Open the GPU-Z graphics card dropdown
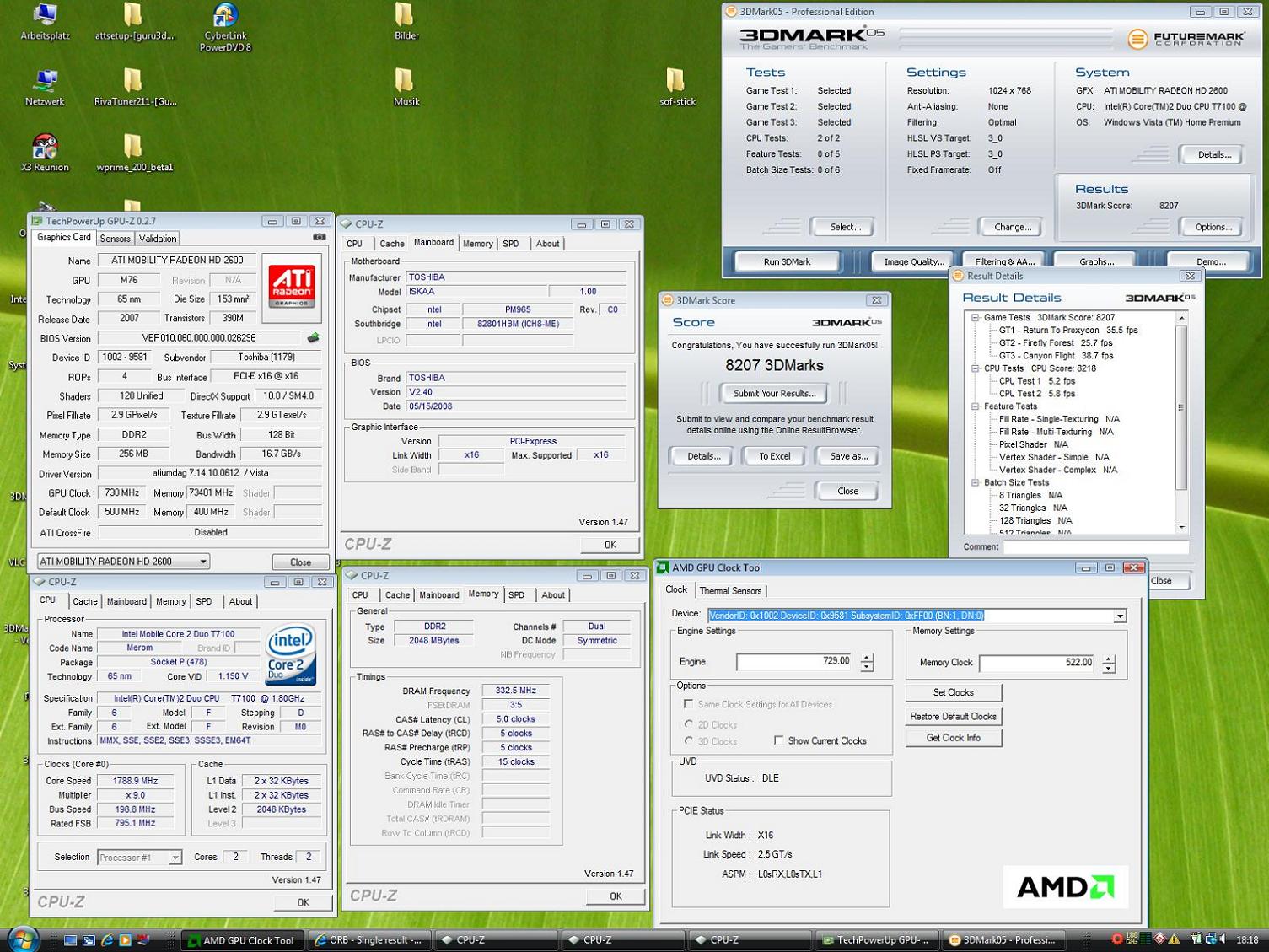This screenshot has height=952, width=1269. point(202,562)
